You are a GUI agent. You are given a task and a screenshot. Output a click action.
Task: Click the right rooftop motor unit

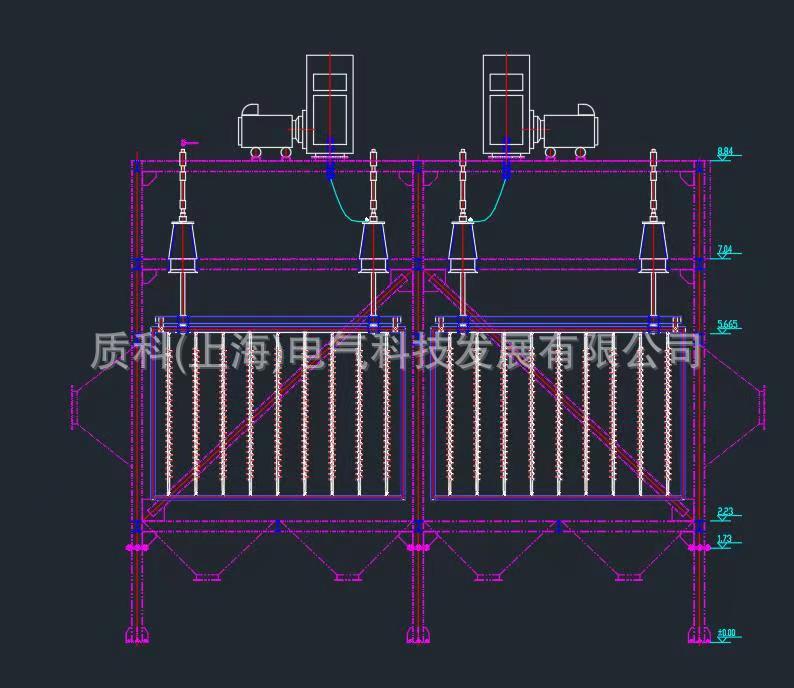click(x=570, y=130)
